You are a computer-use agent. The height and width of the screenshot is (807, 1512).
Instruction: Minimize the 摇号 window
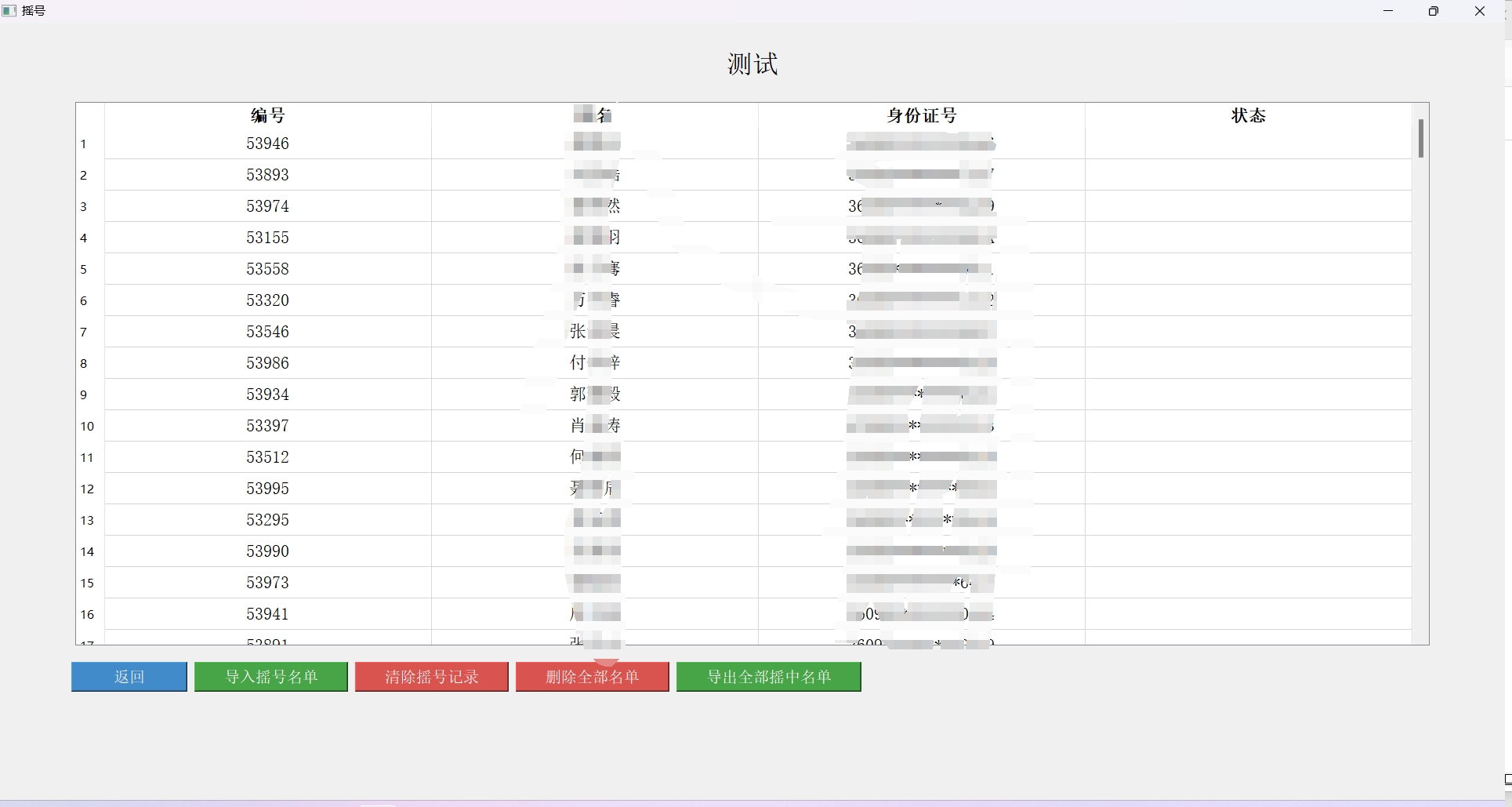pyautogui.click(x=1388, y=11)
